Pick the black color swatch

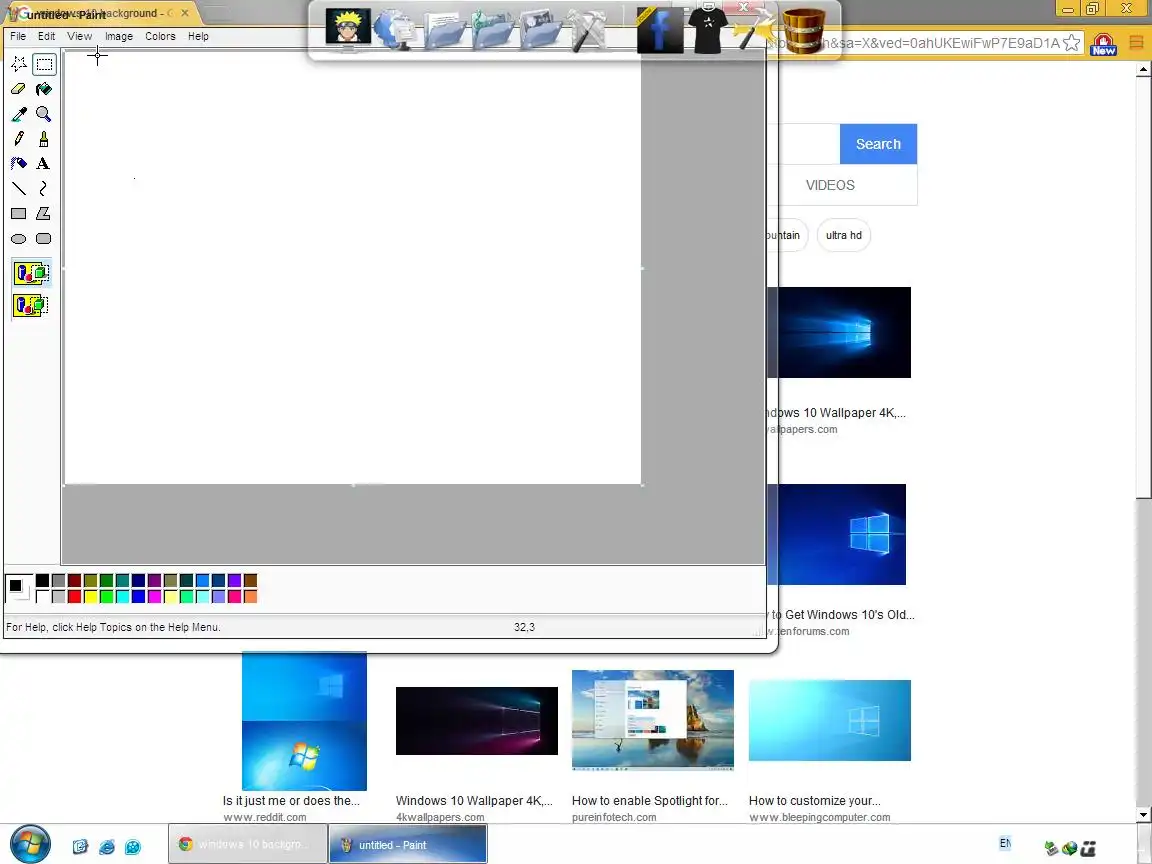(x=43, y=580)
